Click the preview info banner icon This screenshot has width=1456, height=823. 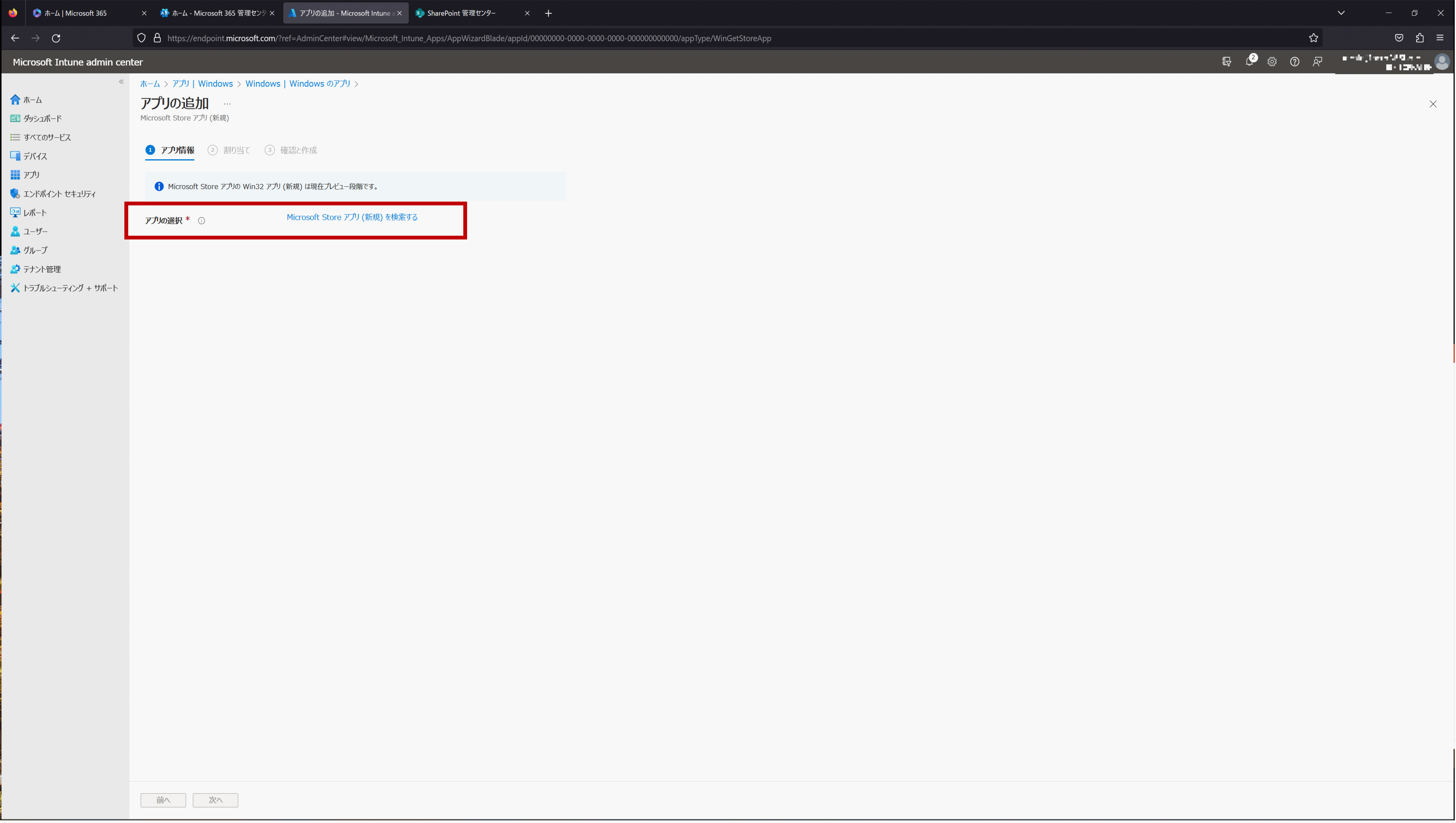159,187
